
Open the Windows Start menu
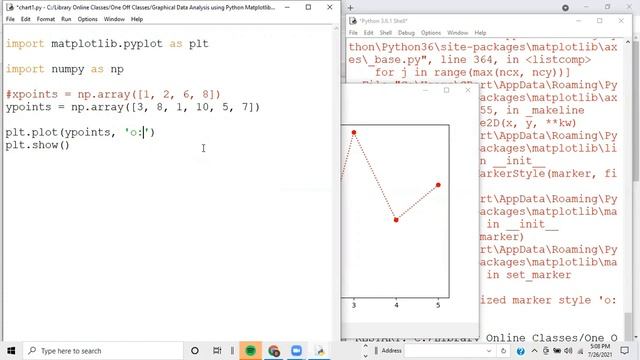click(11, 351)
